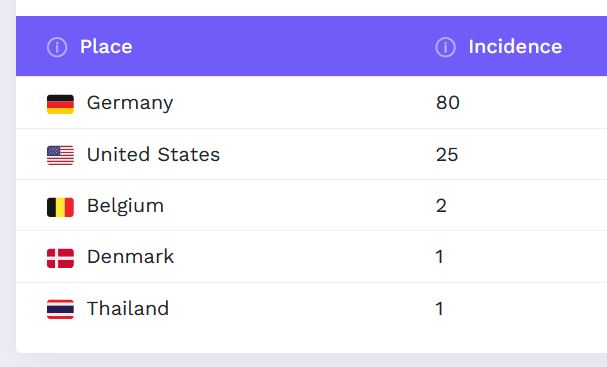Open the United States place link
The image size is (607, 367).
tap(153, 154)
